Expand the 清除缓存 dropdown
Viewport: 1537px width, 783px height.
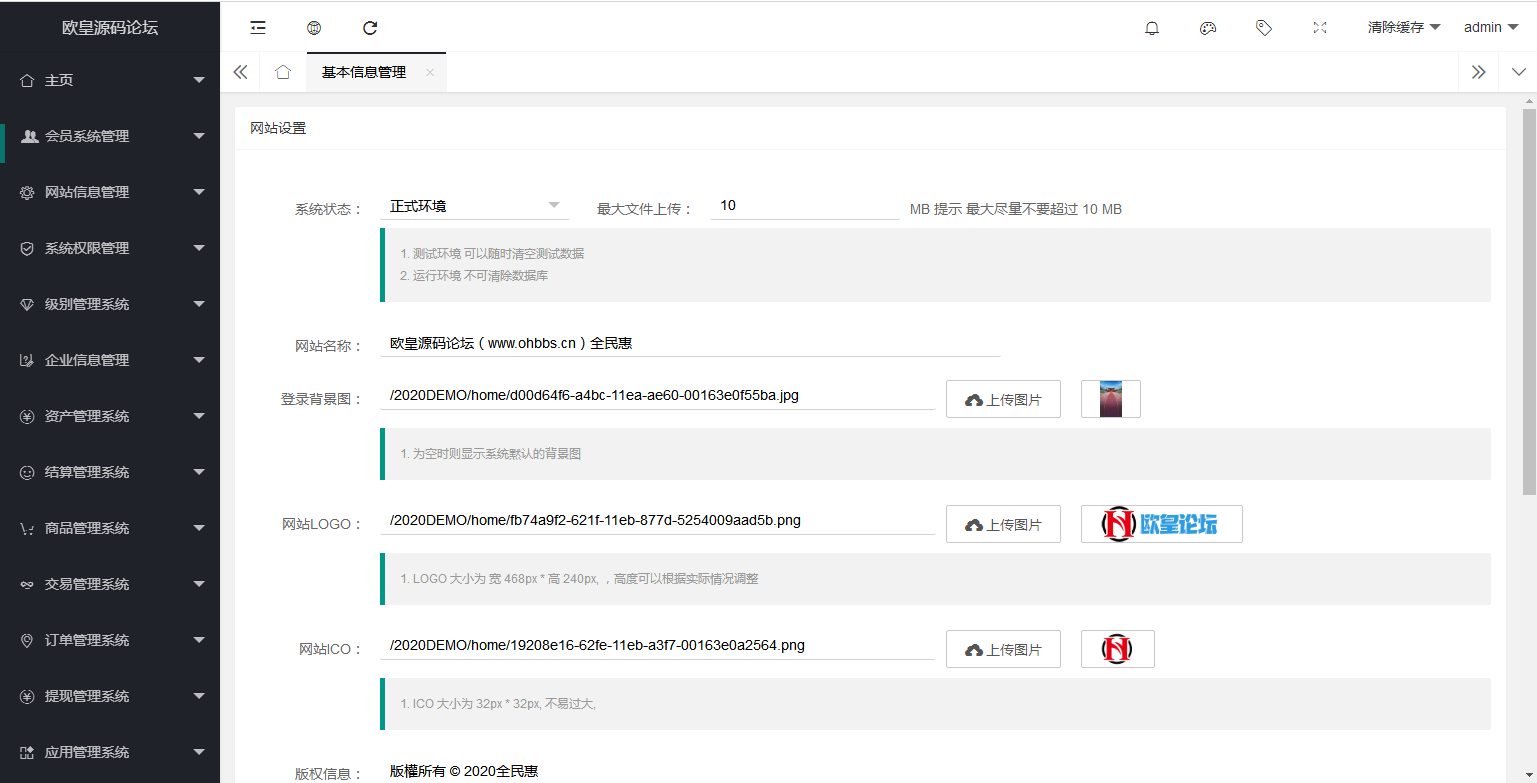coord(1403,27)
